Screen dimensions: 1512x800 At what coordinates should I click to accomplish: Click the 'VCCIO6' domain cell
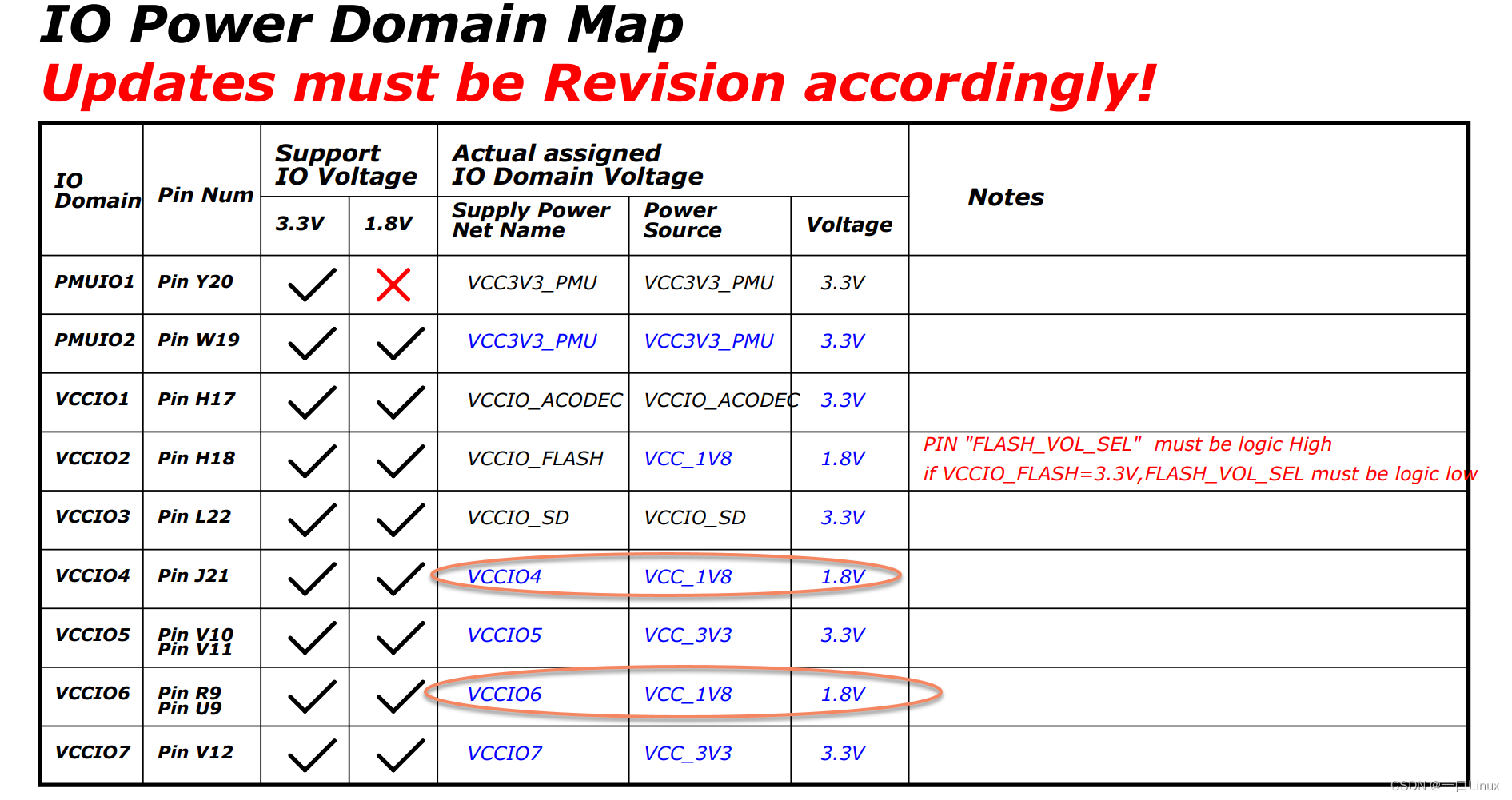click(92, 693)
